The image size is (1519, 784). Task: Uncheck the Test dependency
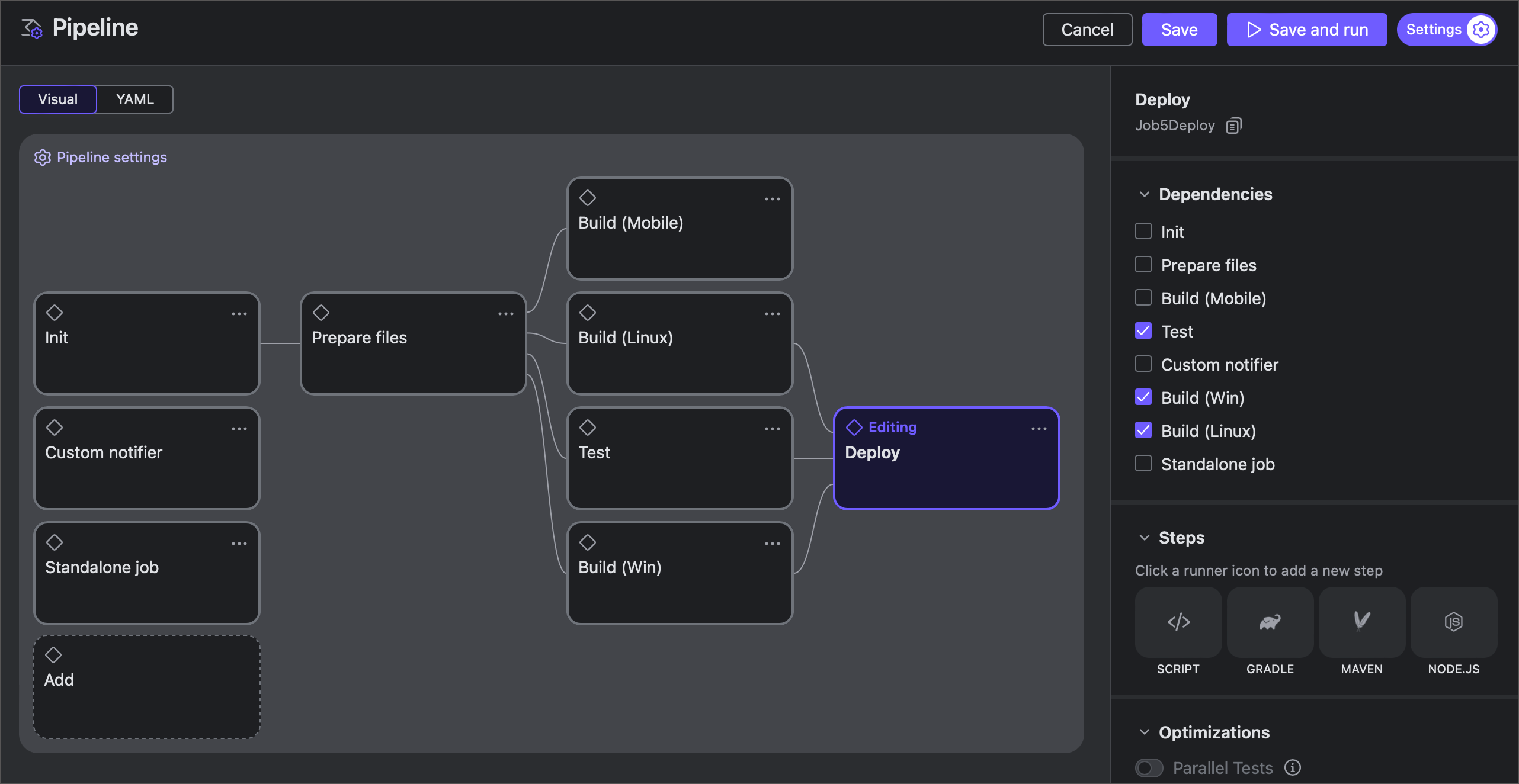point(1143,331)
